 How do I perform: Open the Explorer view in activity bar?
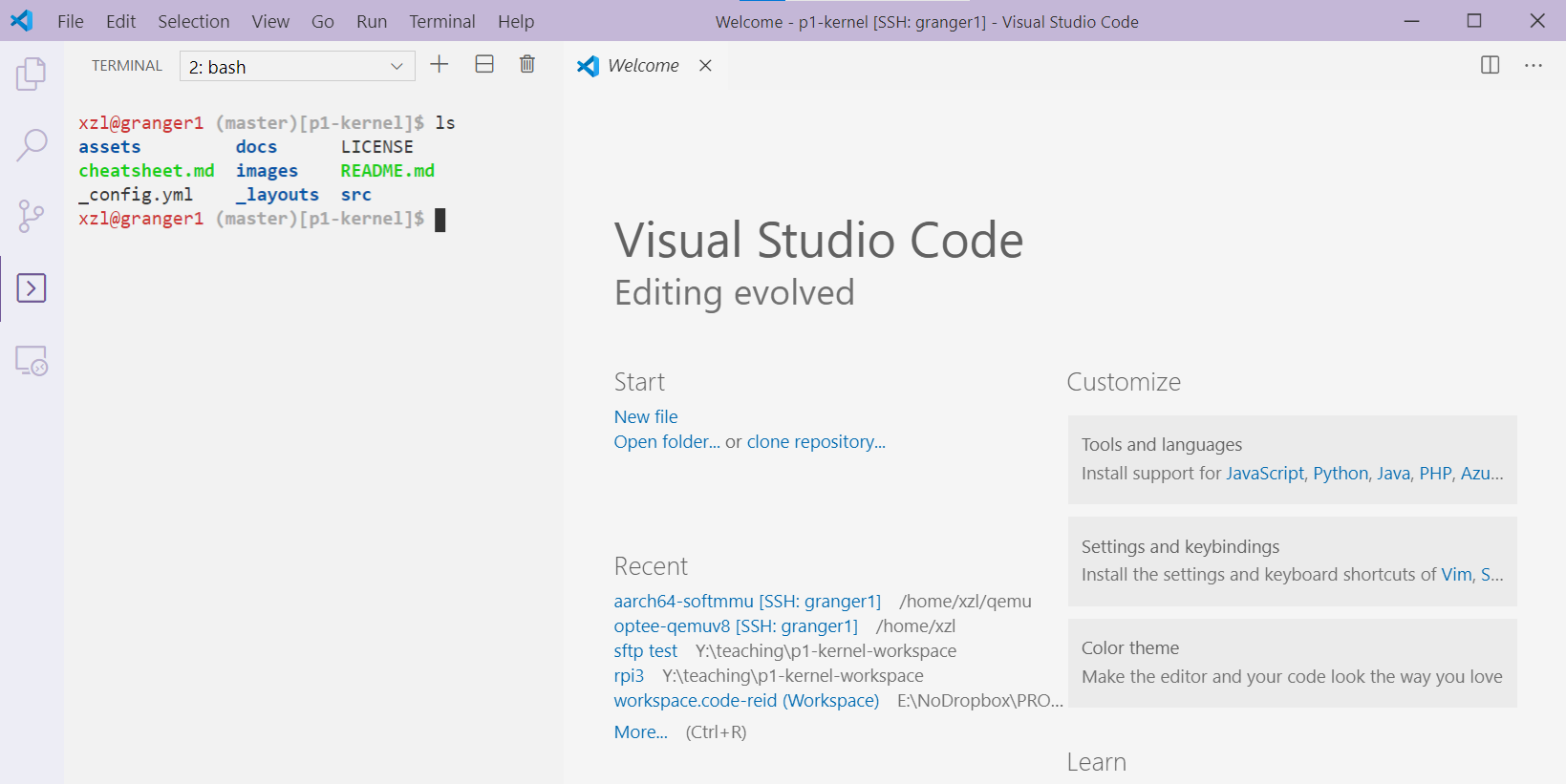click(32, 74)
